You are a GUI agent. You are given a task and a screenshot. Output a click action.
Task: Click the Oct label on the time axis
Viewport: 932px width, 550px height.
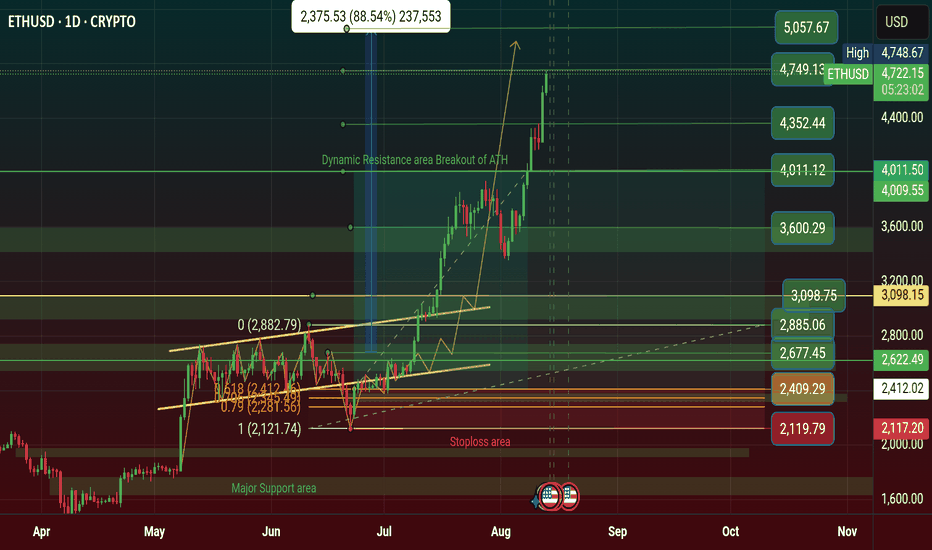[730, 532]
